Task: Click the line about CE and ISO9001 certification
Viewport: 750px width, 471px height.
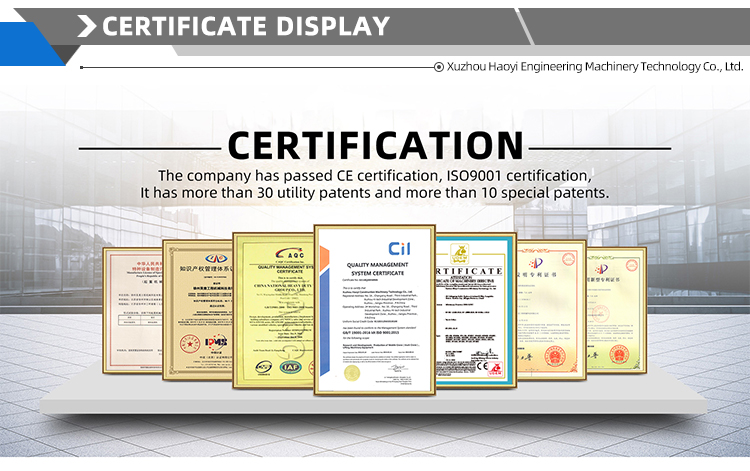Action: [x=375, y=175]
